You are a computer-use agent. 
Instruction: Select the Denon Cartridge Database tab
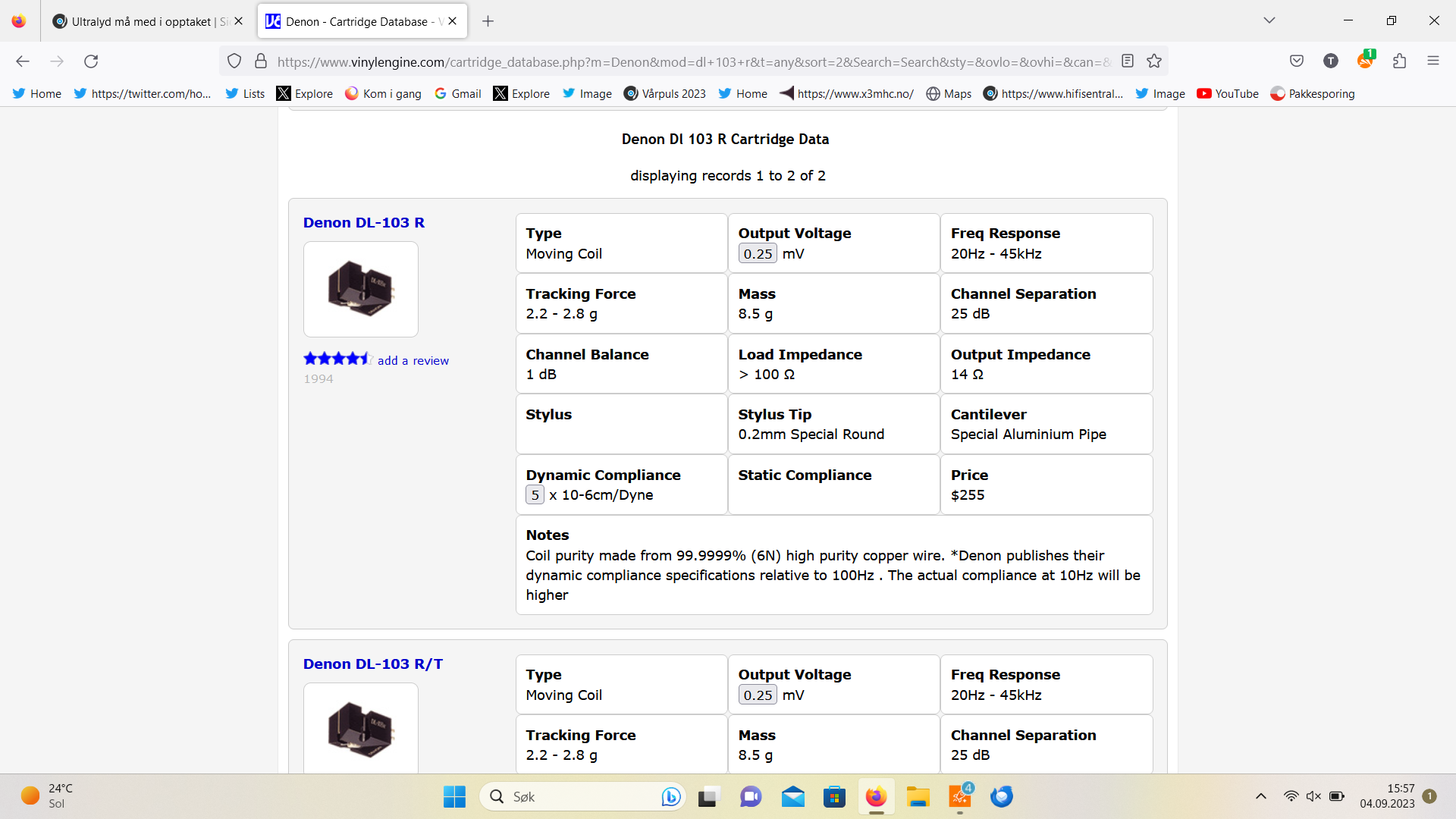coord(362,21)
